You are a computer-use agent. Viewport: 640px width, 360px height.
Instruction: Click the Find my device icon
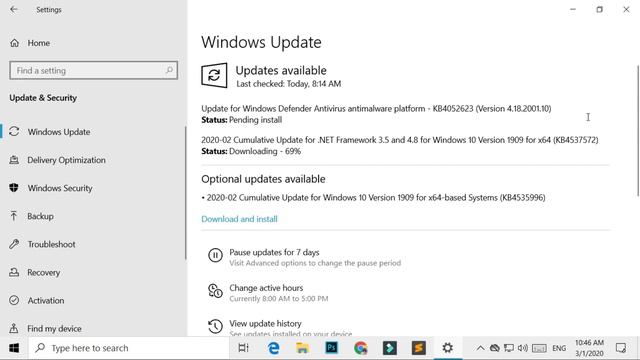coord(14,328)
